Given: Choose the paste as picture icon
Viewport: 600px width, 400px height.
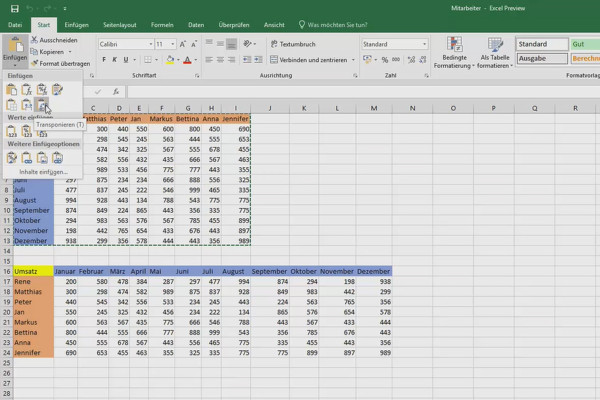Looking at the screenshot, I should point(42,158).
